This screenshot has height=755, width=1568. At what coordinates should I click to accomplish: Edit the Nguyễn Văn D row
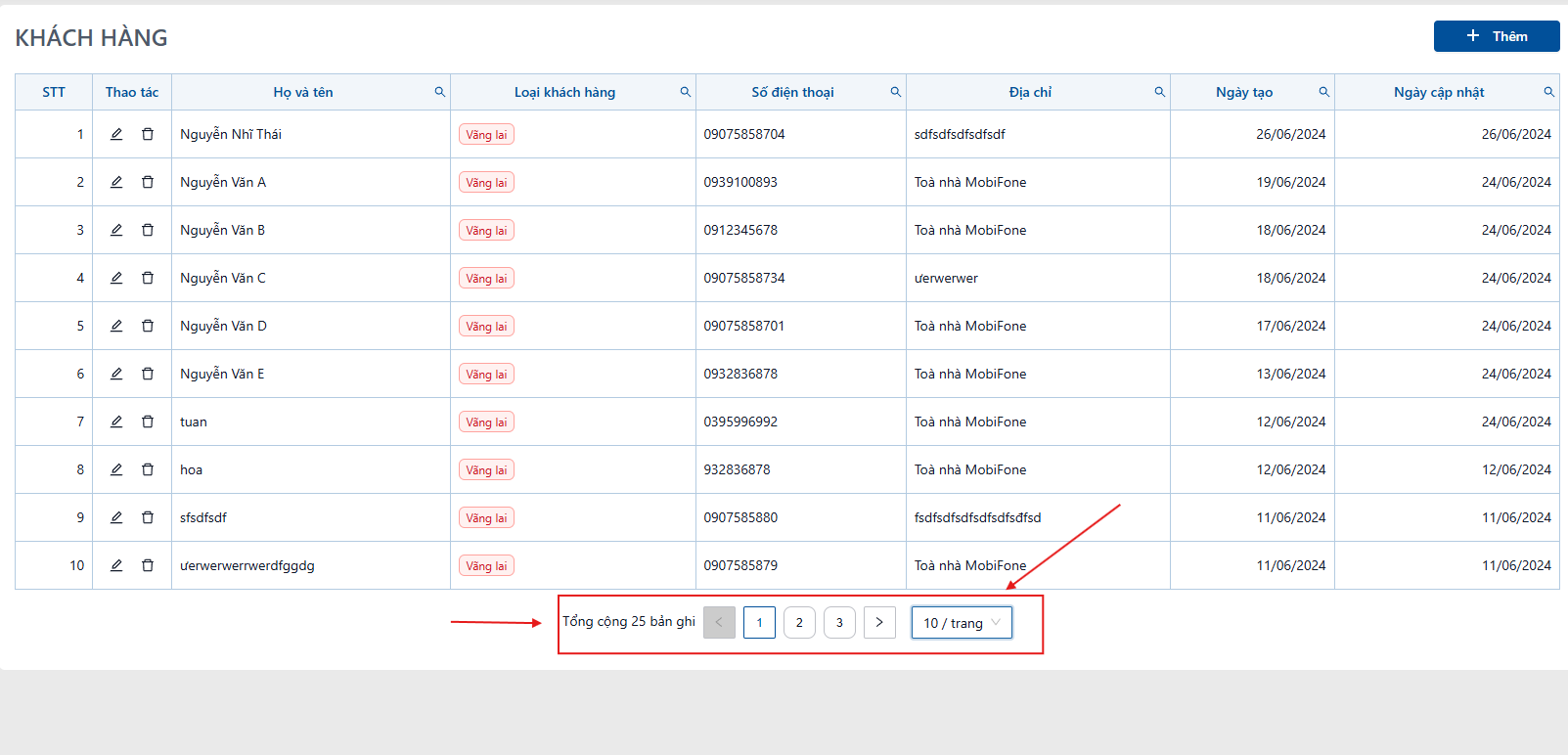coord(116,326)
